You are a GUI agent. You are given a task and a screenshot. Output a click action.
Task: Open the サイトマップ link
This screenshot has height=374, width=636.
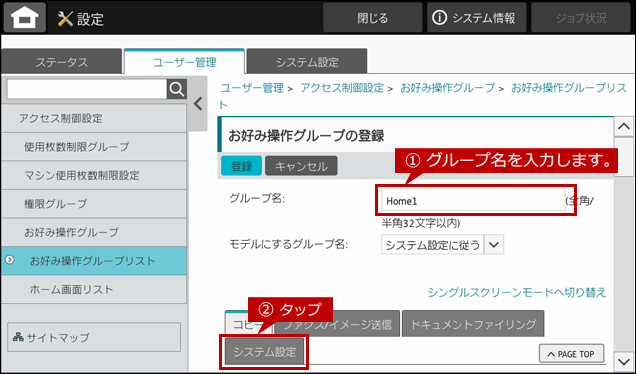coord(94,337)
